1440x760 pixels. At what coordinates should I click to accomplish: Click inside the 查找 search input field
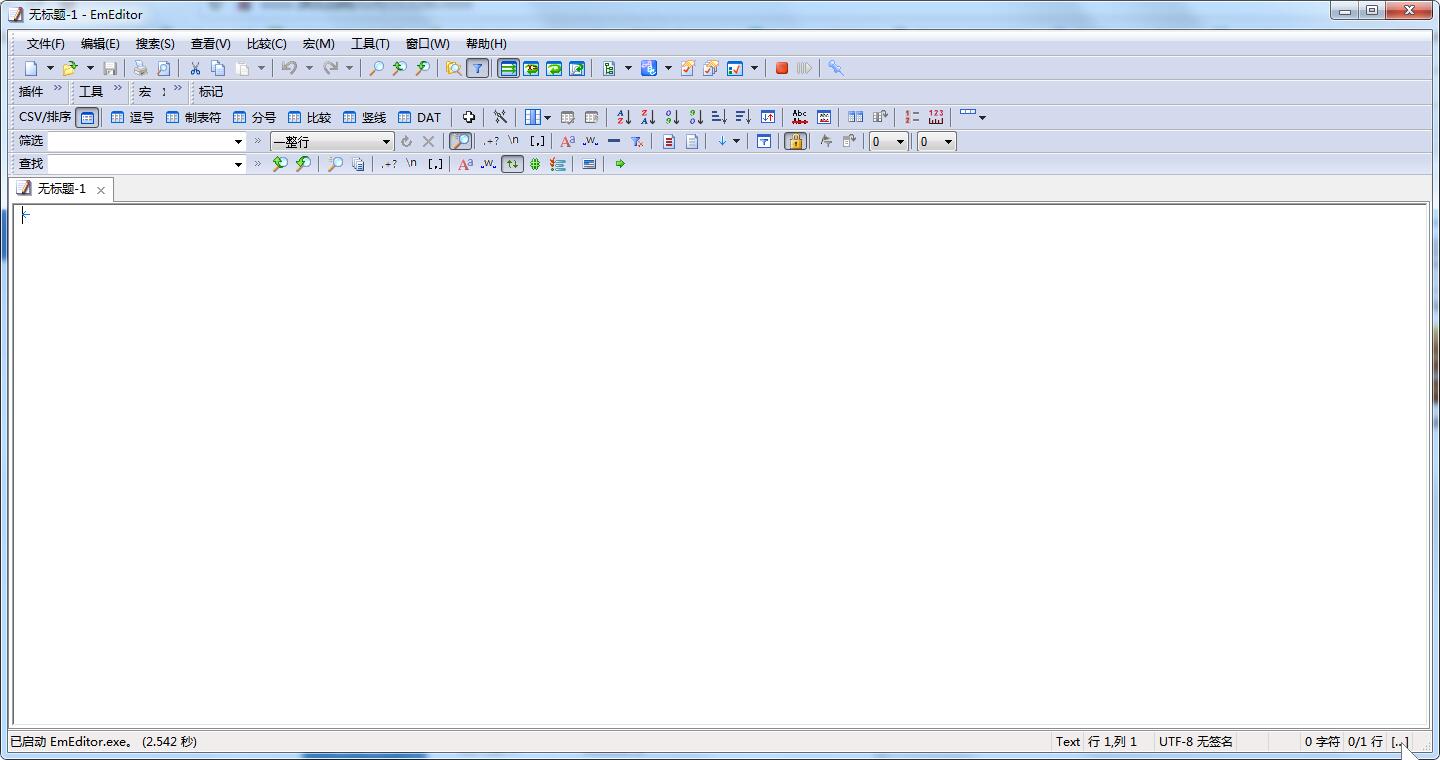140,164
